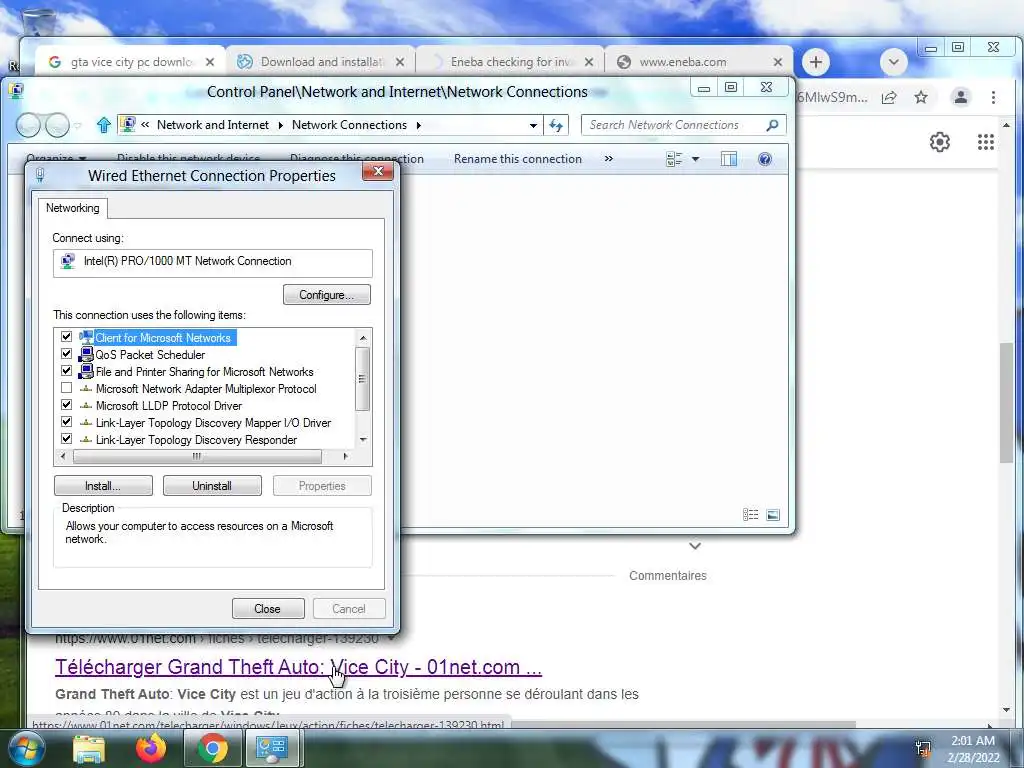Open the Google apps grid

pyautogui.click(x=985, y=142)
